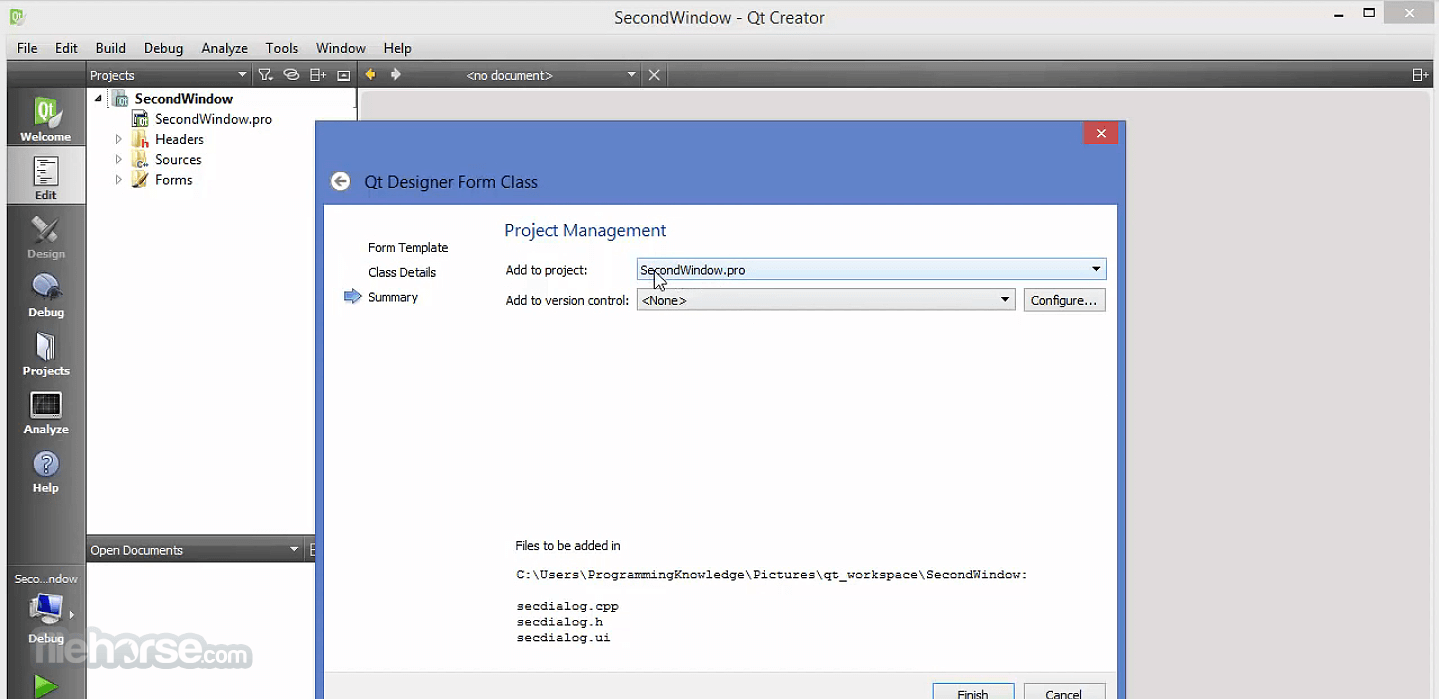The image size is (1439, 699).
Task: Collapse the SecondWindow project node
Action: pyautogui.click(x=98, y=99)
